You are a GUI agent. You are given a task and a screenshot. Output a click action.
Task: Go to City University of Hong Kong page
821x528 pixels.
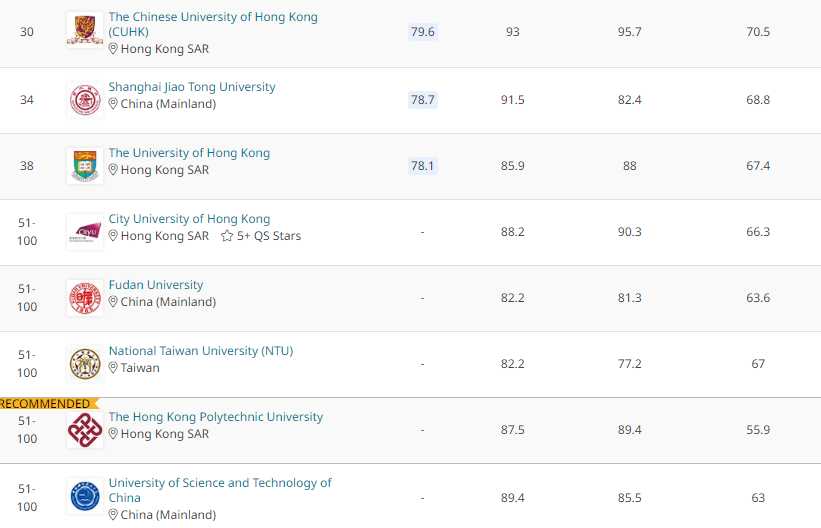[x=189, y=219]
